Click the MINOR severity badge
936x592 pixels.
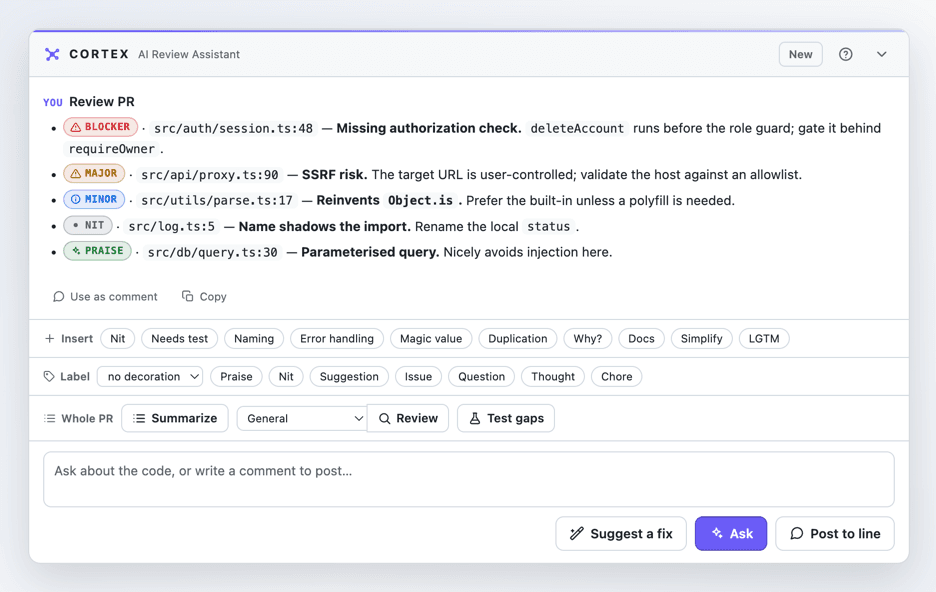(94, 199)
